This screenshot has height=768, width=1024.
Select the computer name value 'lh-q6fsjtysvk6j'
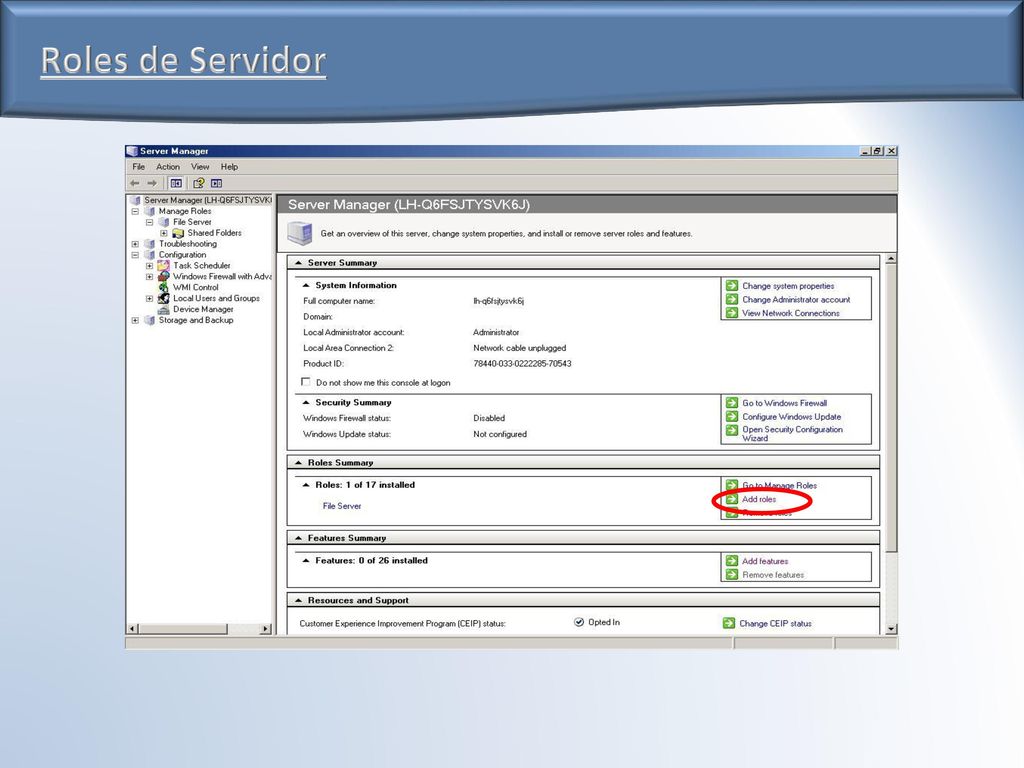click(498, 301)
